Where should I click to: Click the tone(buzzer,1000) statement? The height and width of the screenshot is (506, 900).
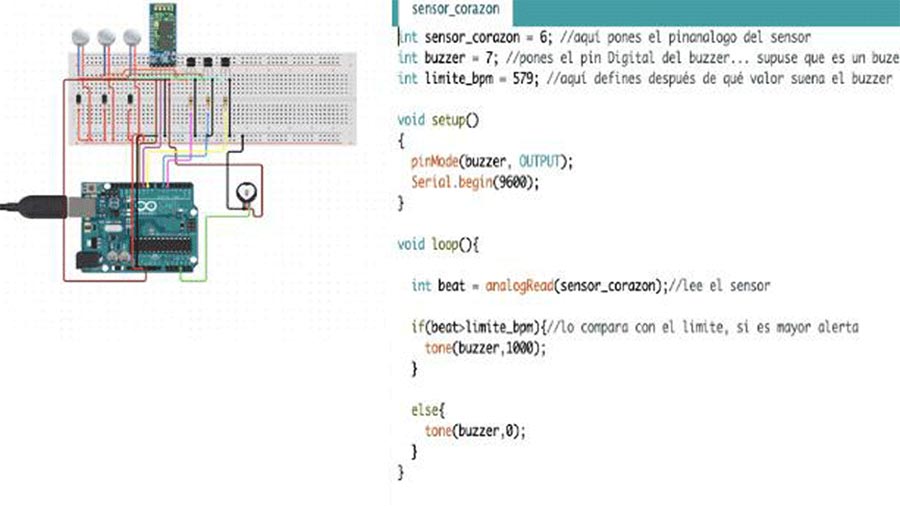(x=485, y=348)
